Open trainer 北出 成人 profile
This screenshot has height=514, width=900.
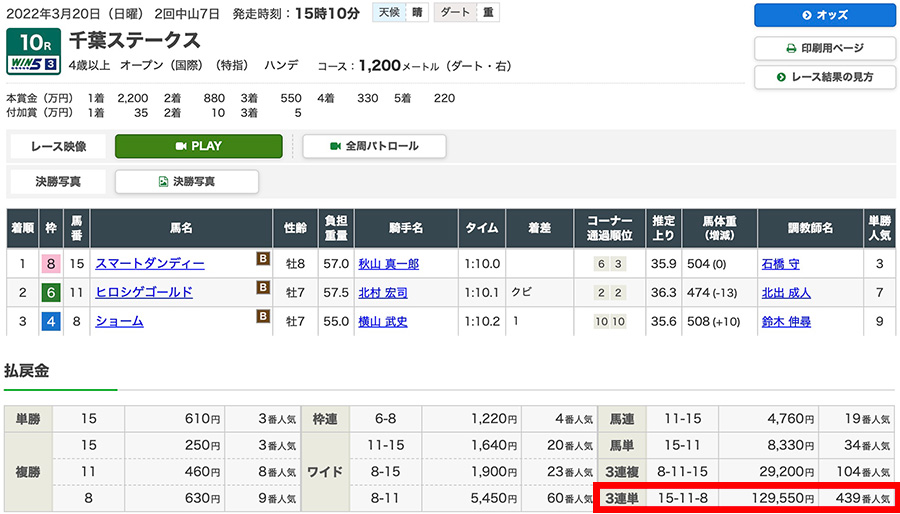point(785,293)
